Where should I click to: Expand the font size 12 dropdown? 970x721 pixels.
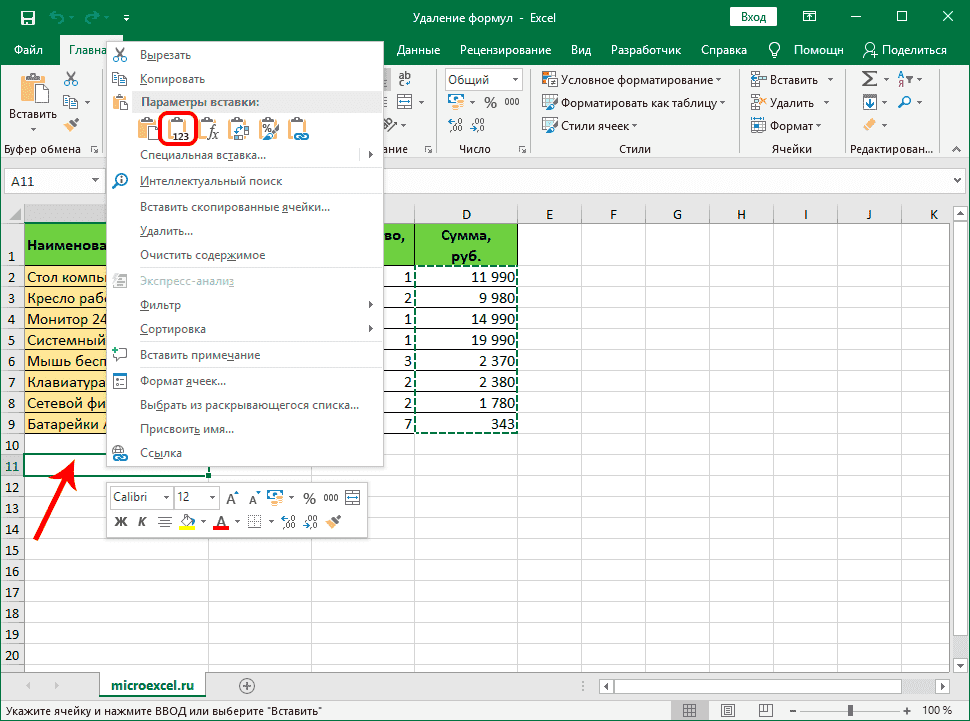pos(211,497)
